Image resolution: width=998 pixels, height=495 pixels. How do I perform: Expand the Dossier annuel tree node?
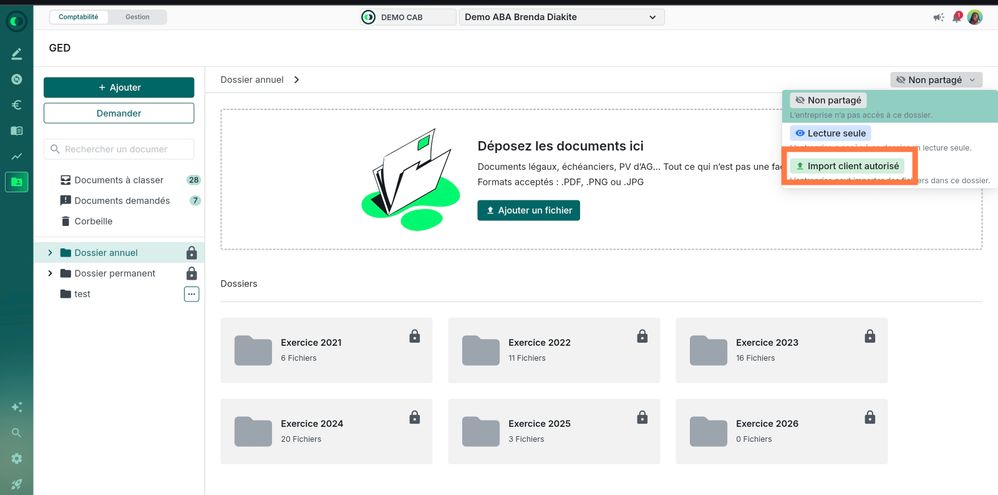point(50,253)
